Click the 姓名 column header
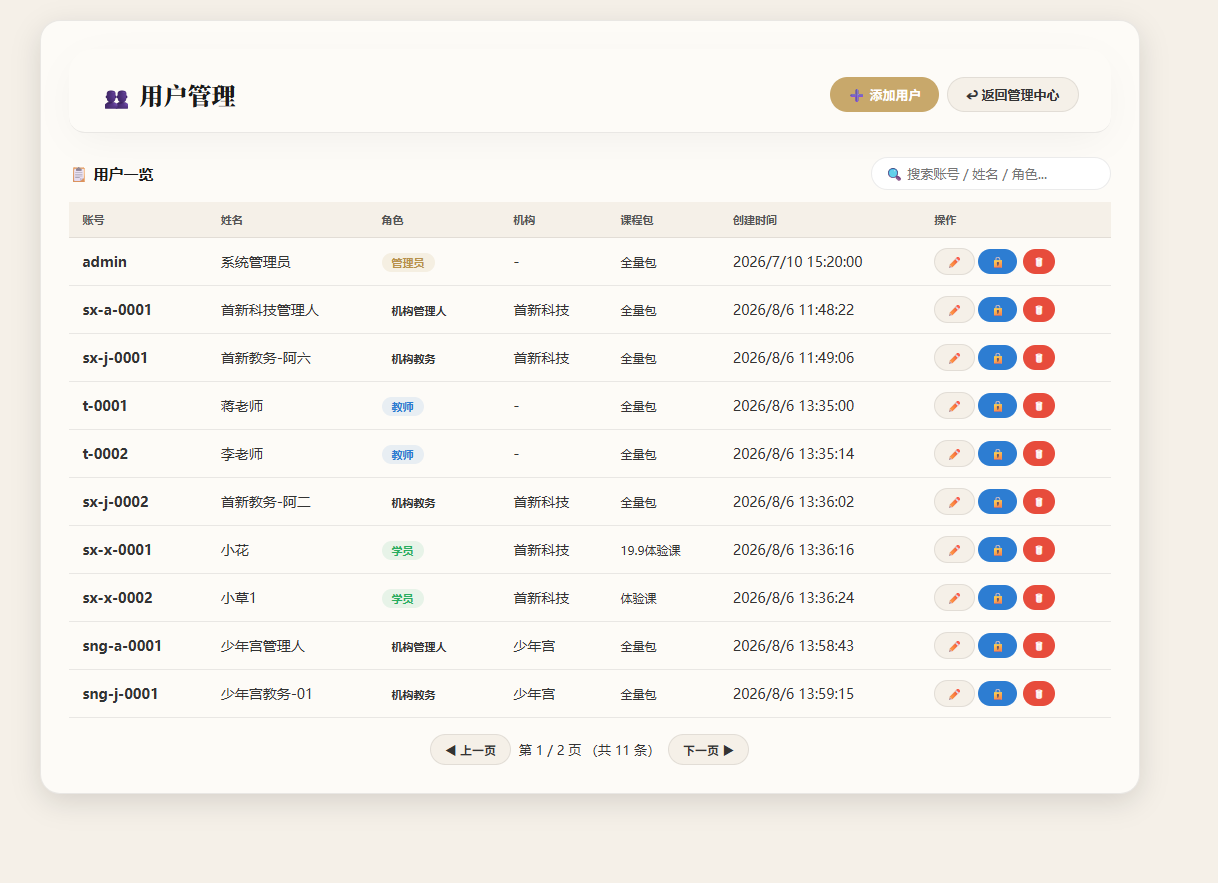Image resolution: width=1218 pixels, height=883 pixels. pos(232,220)
